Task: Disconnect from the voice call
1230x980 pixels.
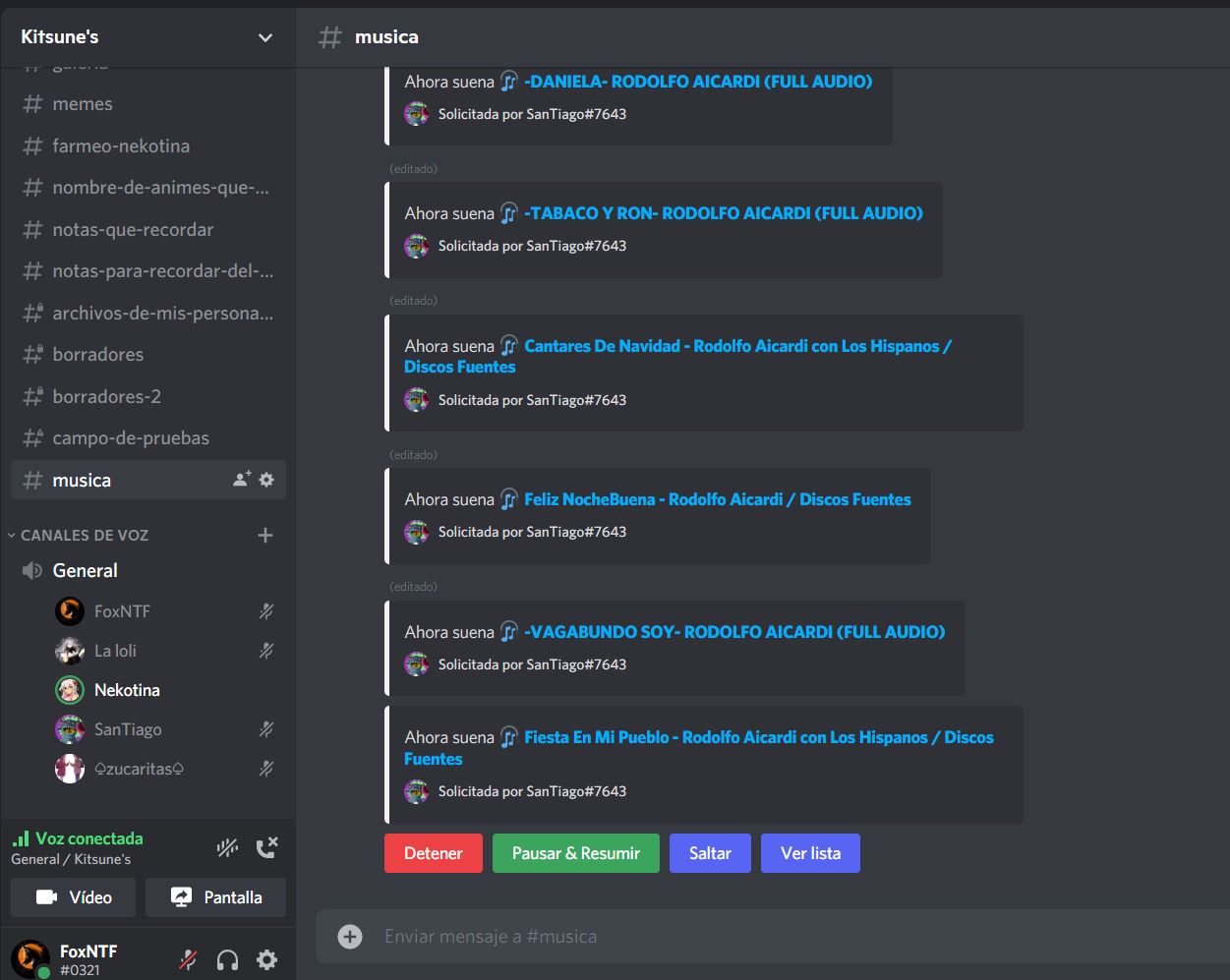Action: pos(266,847)
